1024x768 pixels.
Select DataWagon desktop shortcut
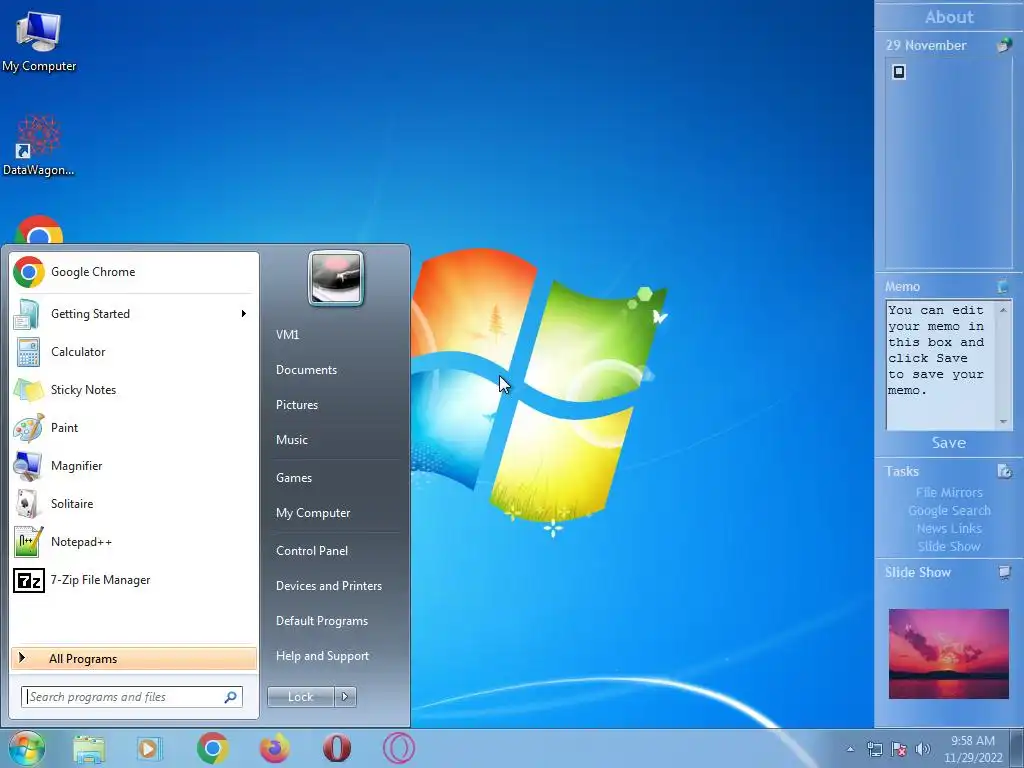[x=39, y=146]
